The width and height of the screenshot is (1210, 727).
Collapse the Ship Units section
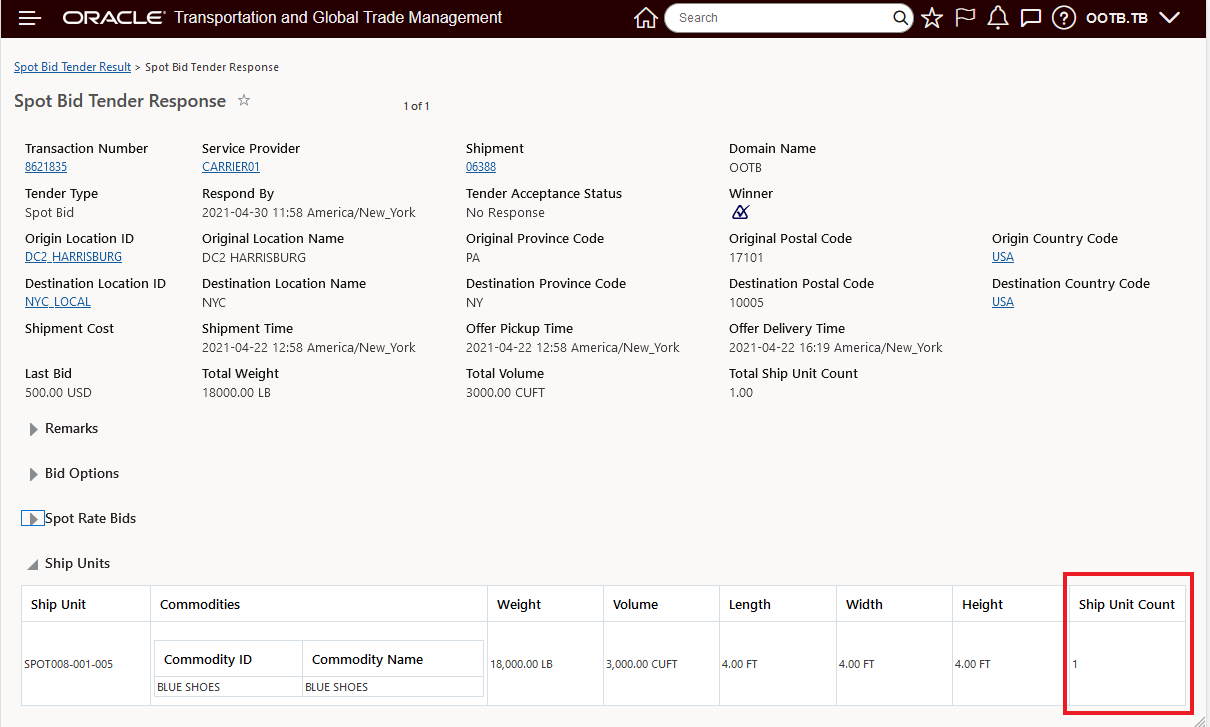click(33, 564)
